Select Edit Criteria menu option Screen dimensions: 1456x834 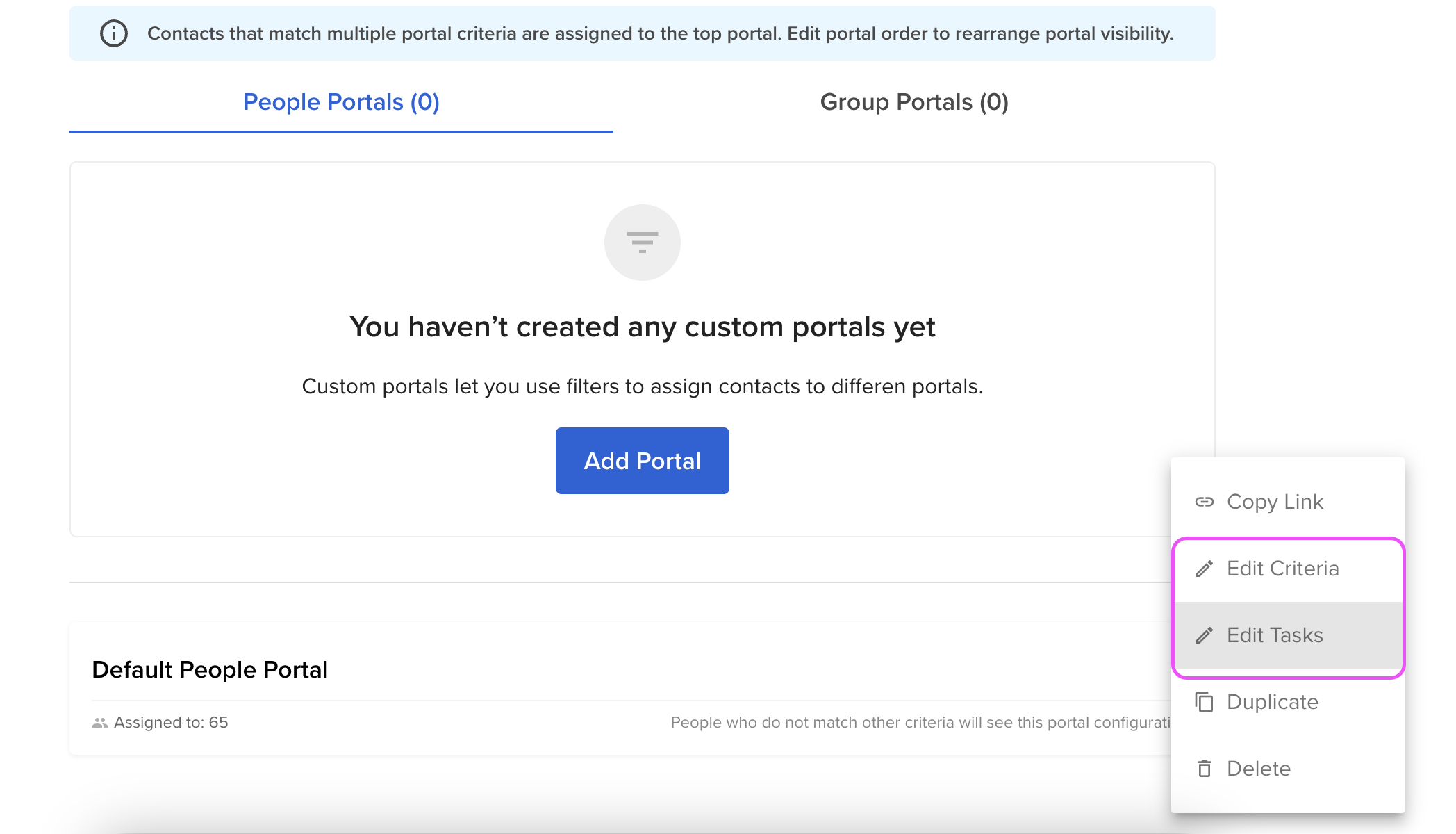[x=1288, y=569]
